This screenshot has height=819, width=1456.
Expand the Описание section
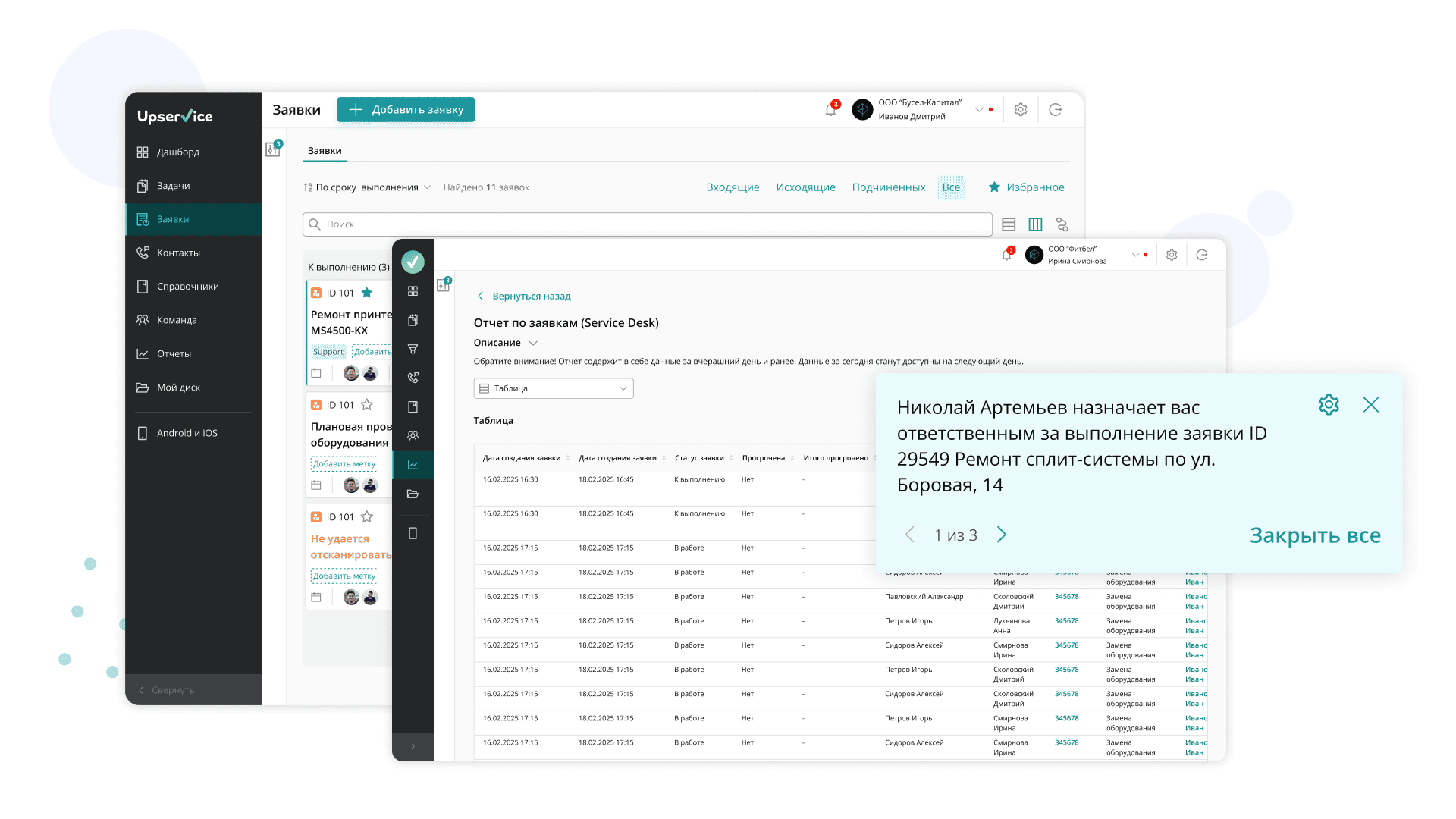506,343
